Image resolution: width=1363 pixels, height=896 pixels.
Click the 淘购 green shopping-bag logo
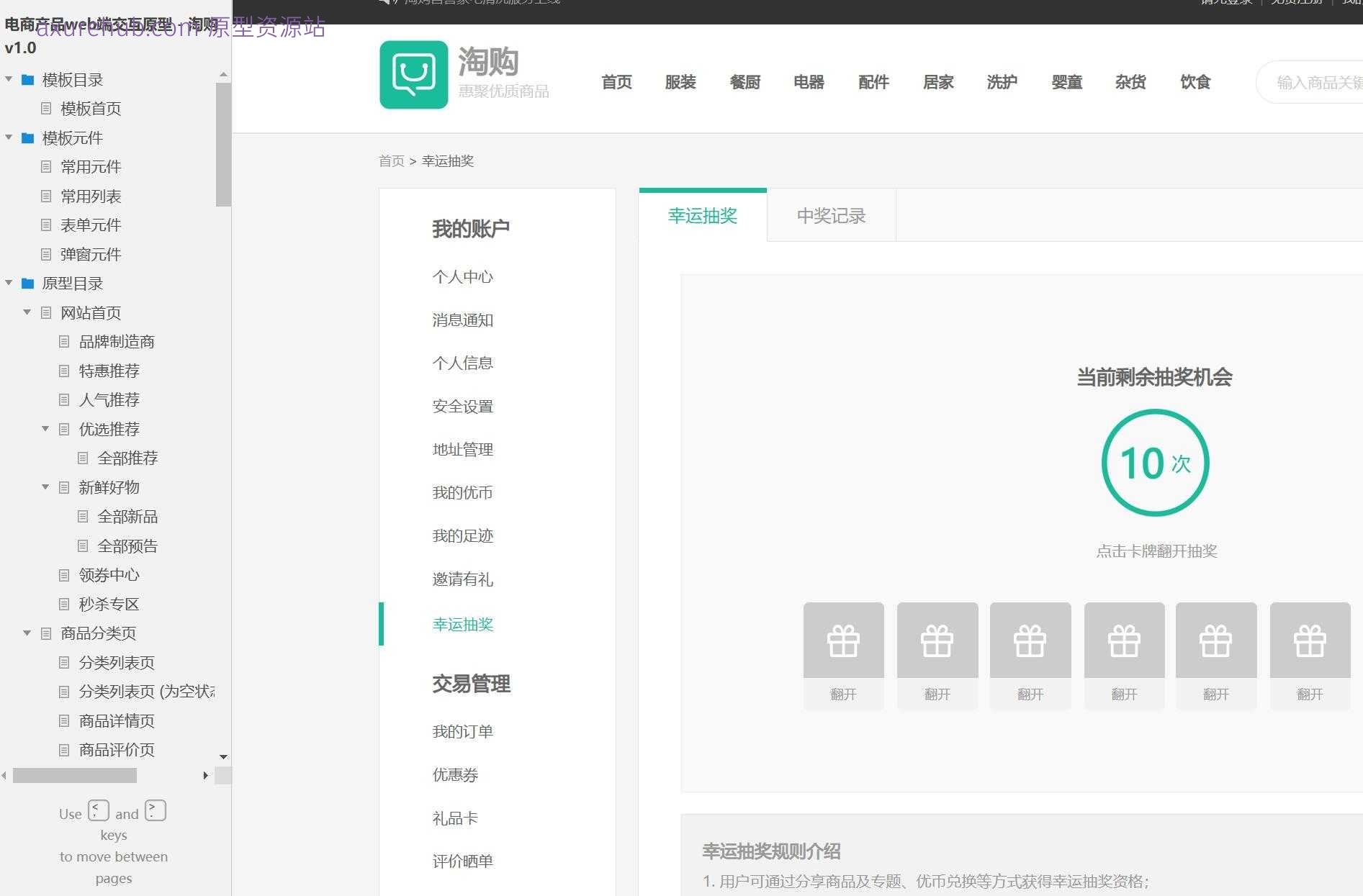tap(414, 74)
